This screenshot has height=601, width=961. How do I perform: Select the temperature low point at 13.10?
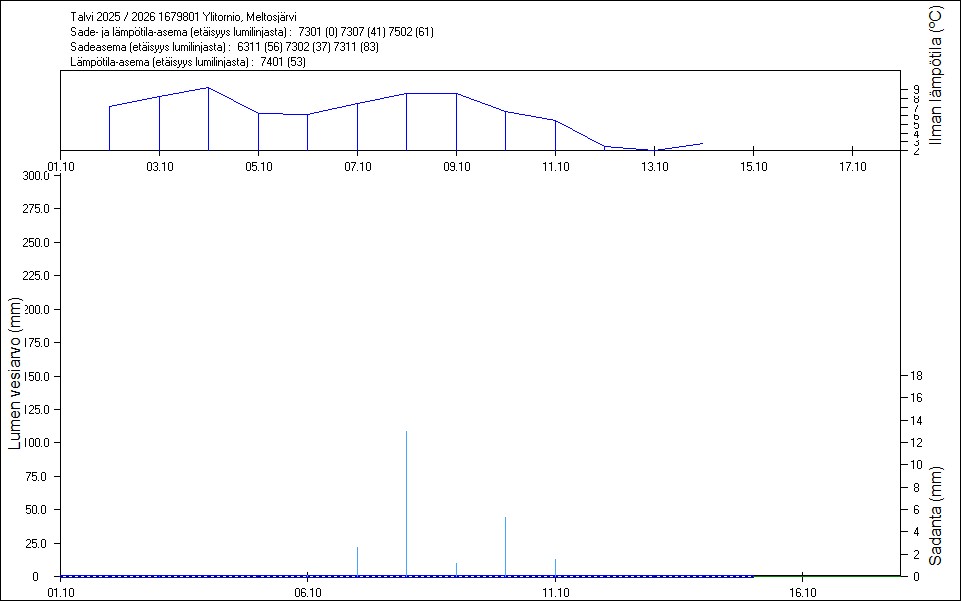[654, 150]
